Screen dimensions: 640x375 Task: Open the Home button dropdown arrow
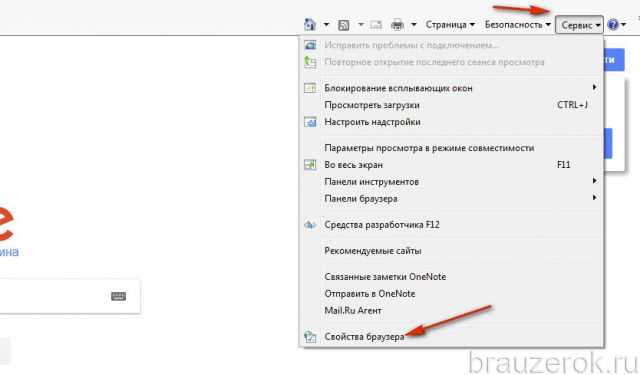[x=326, y=25]
